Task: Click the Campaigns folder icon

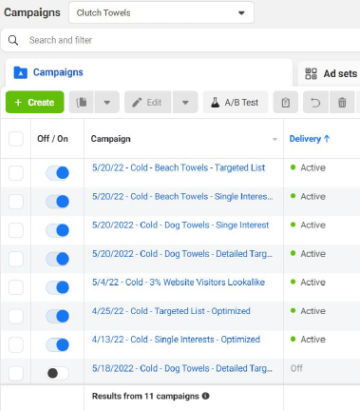Action: coord(20,72)
